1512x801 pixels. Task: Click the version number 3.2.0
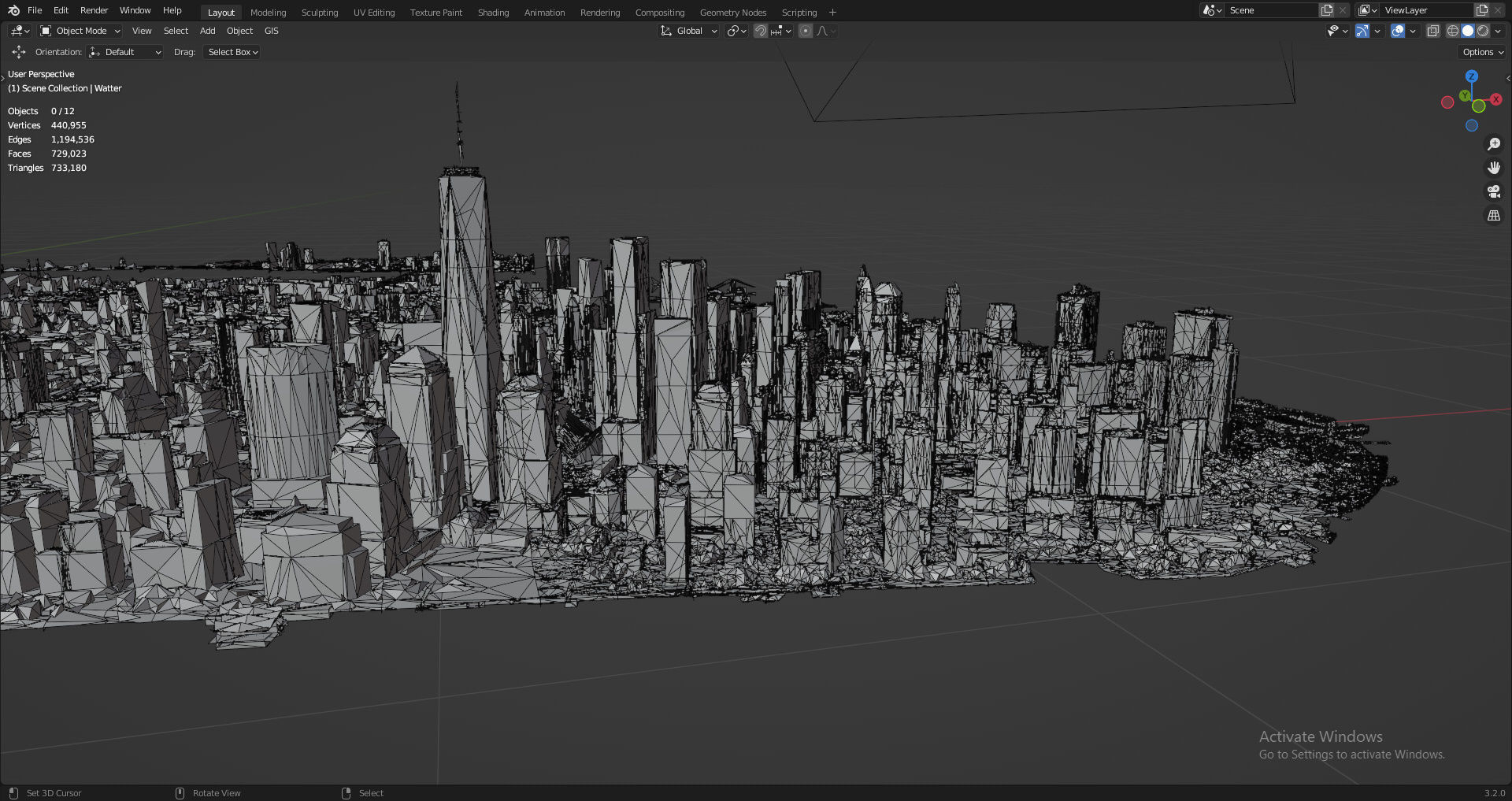pyautogui.click(x=1494, y=793)
